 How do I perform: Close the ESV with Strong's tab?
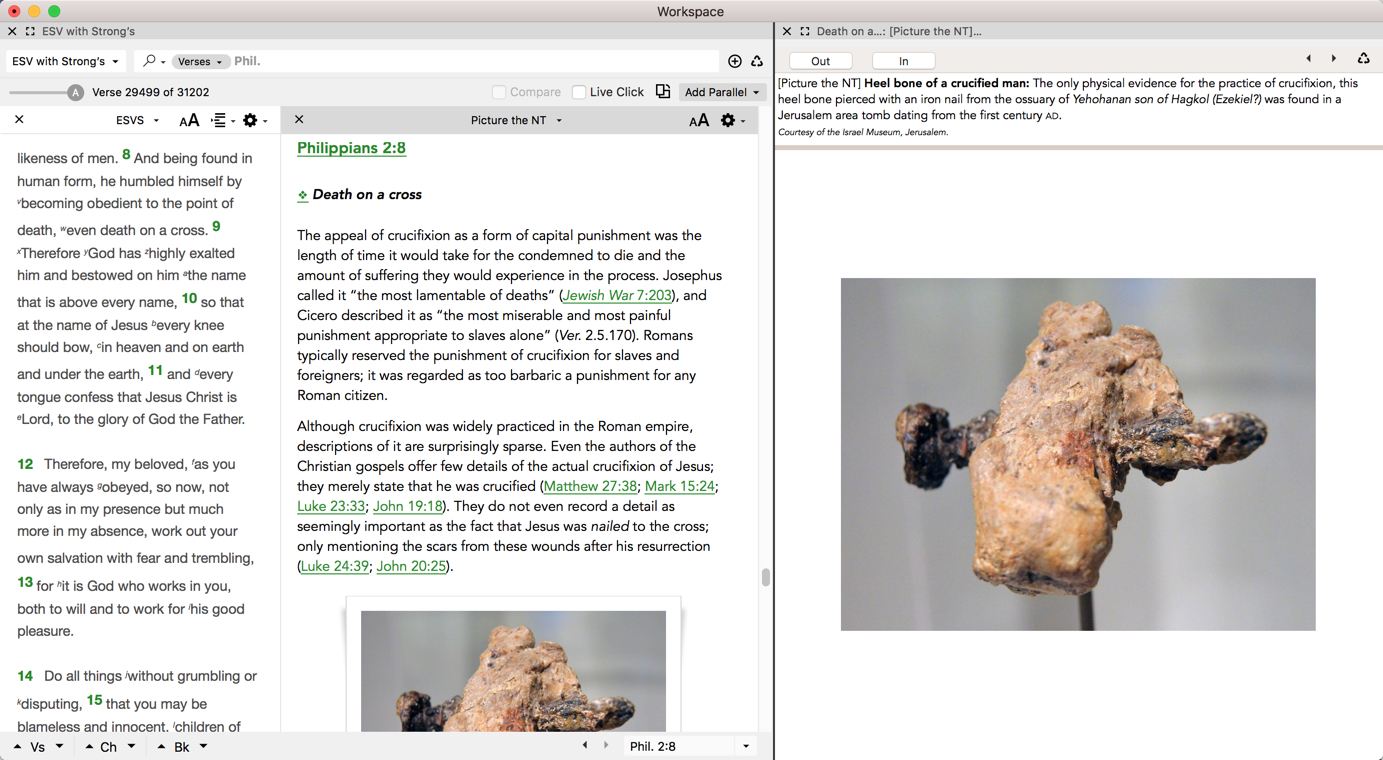point(12,32)
